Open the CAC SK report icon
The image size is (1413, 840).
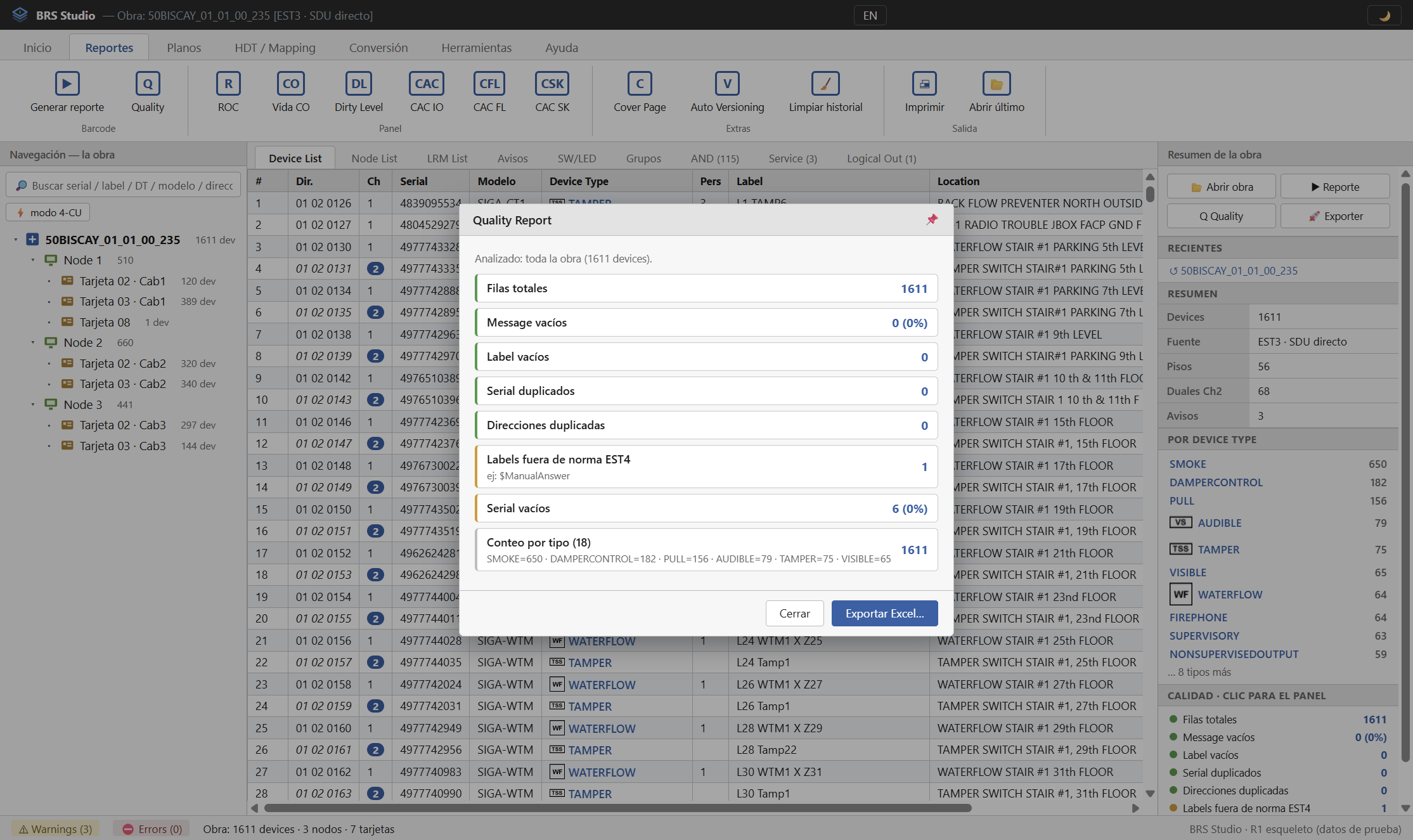click(x=552, y=84)
